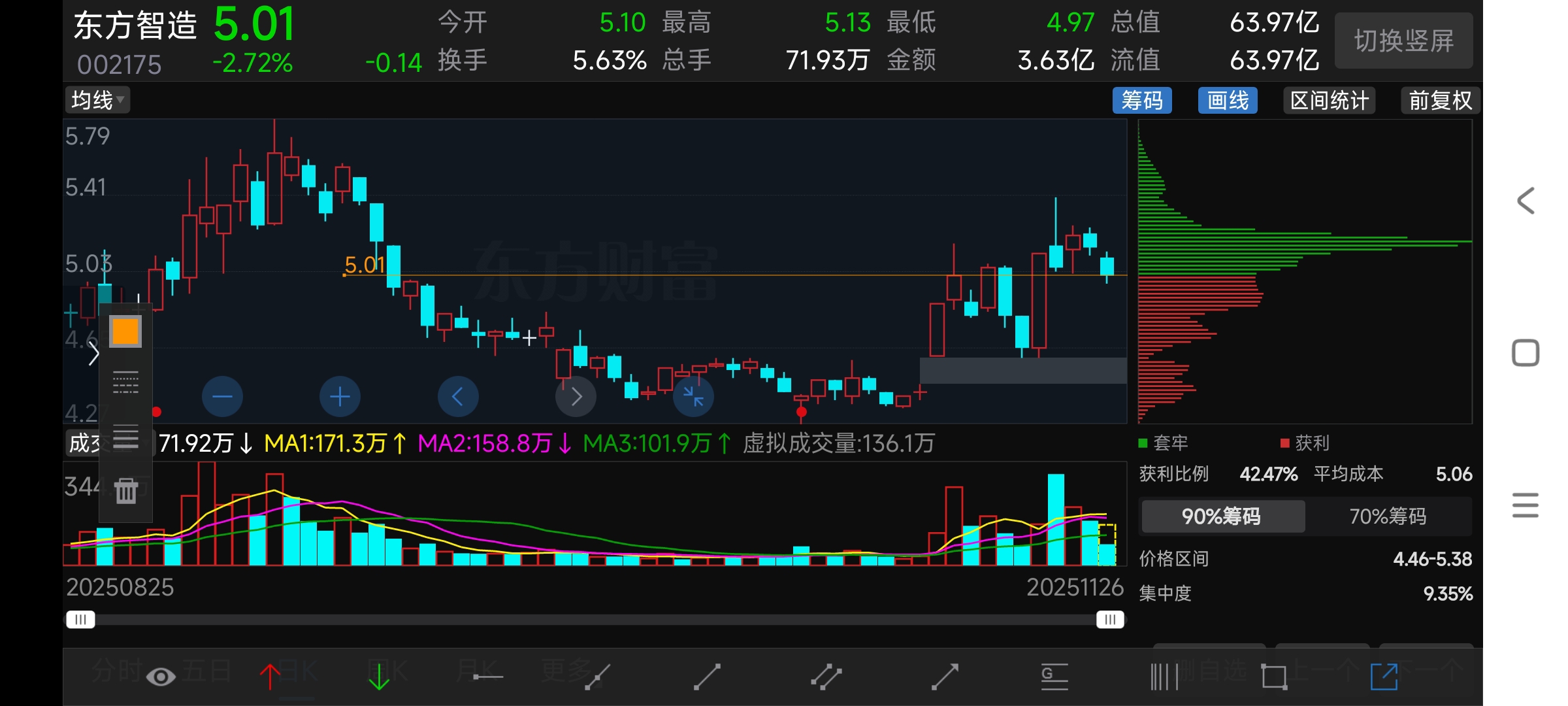Open the 前复权 adjustment dropdown

tap(1440, 100)
